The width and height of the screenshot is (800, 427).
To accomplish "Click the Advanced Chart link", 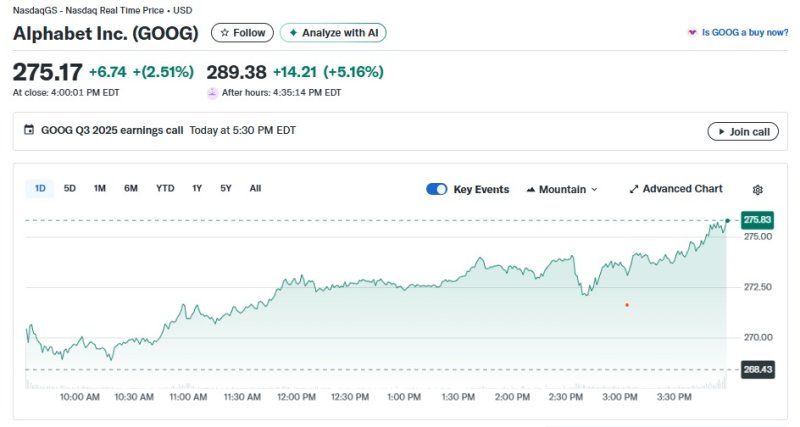I will point(682,189).
